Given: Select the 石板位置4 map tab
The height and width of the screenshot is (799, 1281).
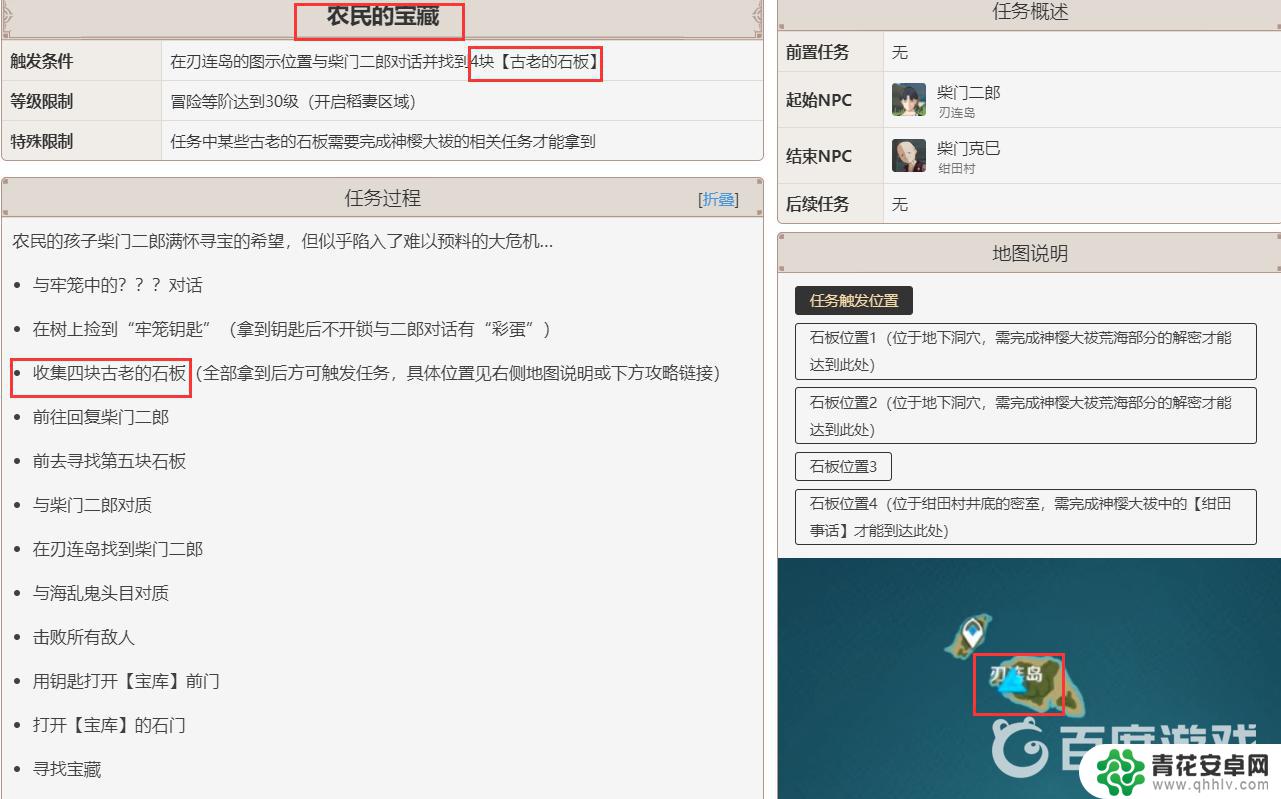Looking at the screenshot, I should click(x=1025, y=517).
